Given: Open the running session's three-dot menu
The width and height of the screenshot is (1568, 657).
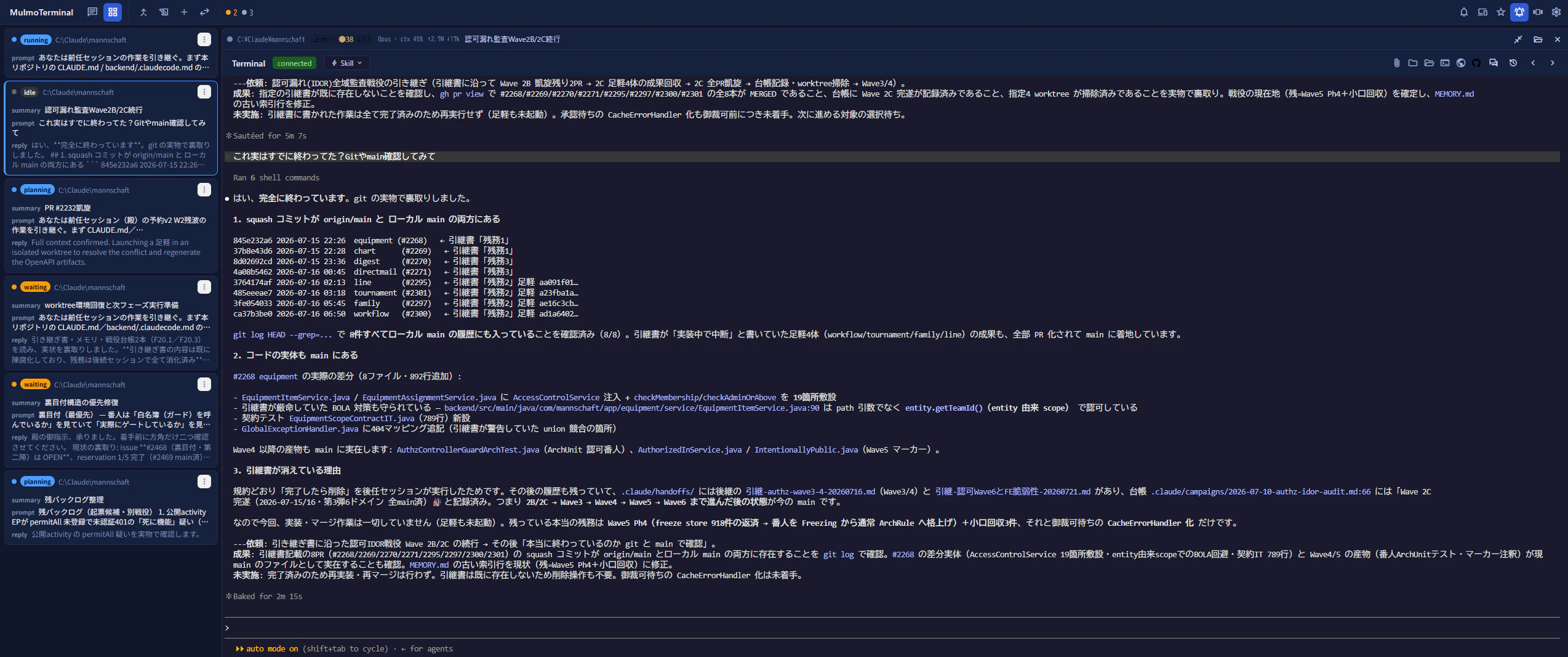Looking at the screenshot, I should pos(204,39).
